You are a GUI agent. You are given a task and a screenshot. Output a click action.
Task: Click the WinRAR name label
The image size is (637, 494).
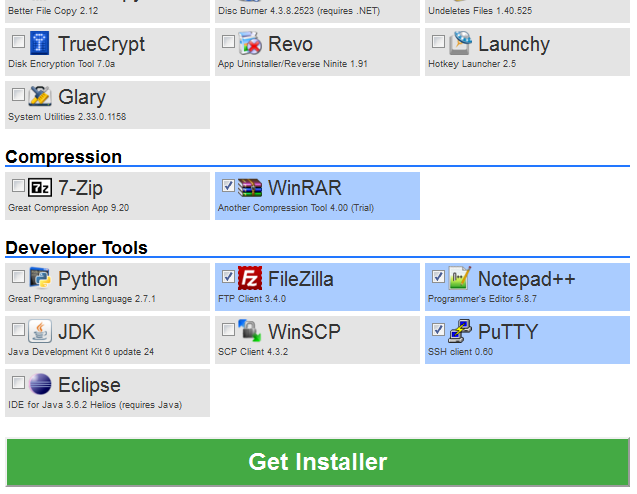[305, 188]
